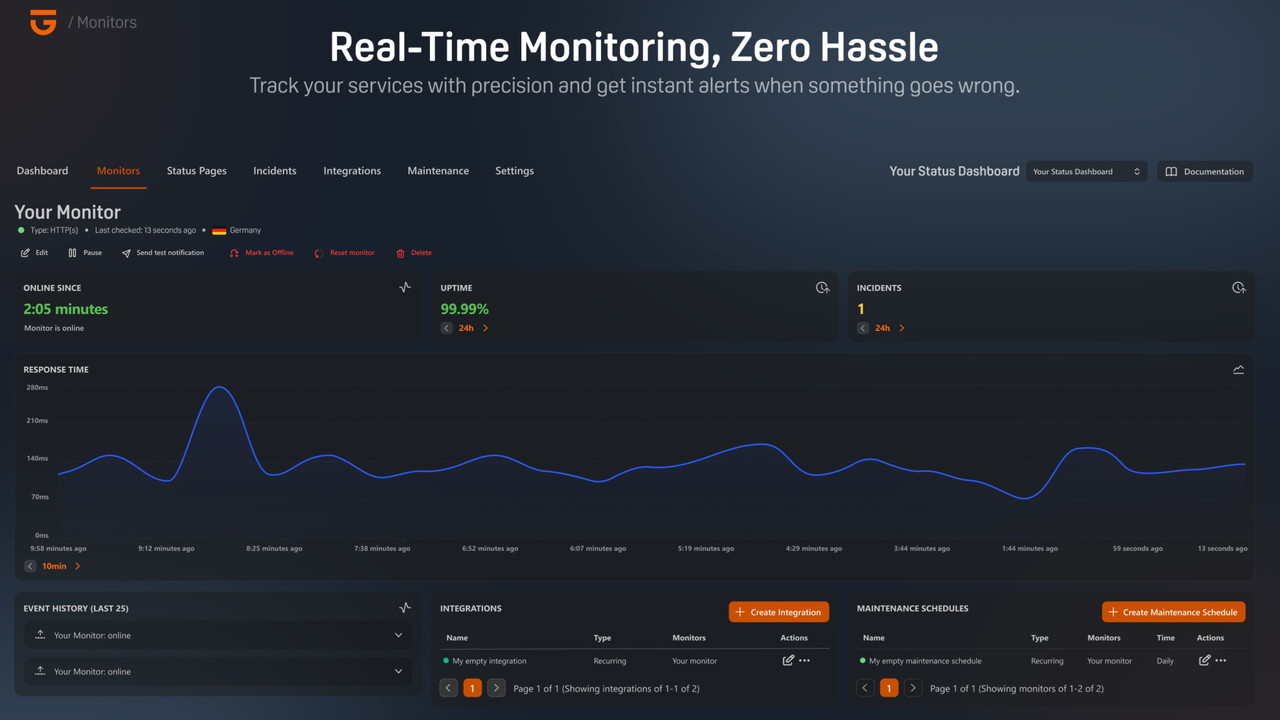Click the chart icon in Response Time panel
Screen dimensions: 1280x720
coord(1238,370)
